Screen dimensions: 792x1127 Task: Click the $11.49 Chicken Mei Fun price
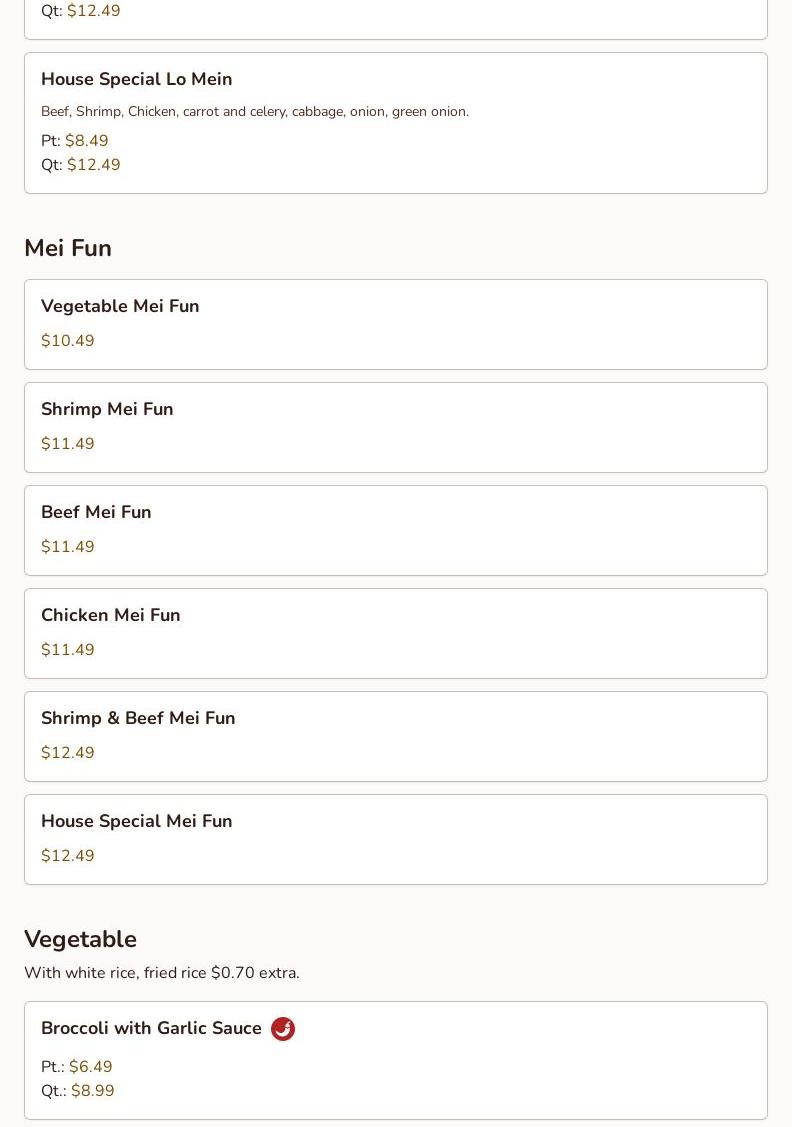click(68, 650)
